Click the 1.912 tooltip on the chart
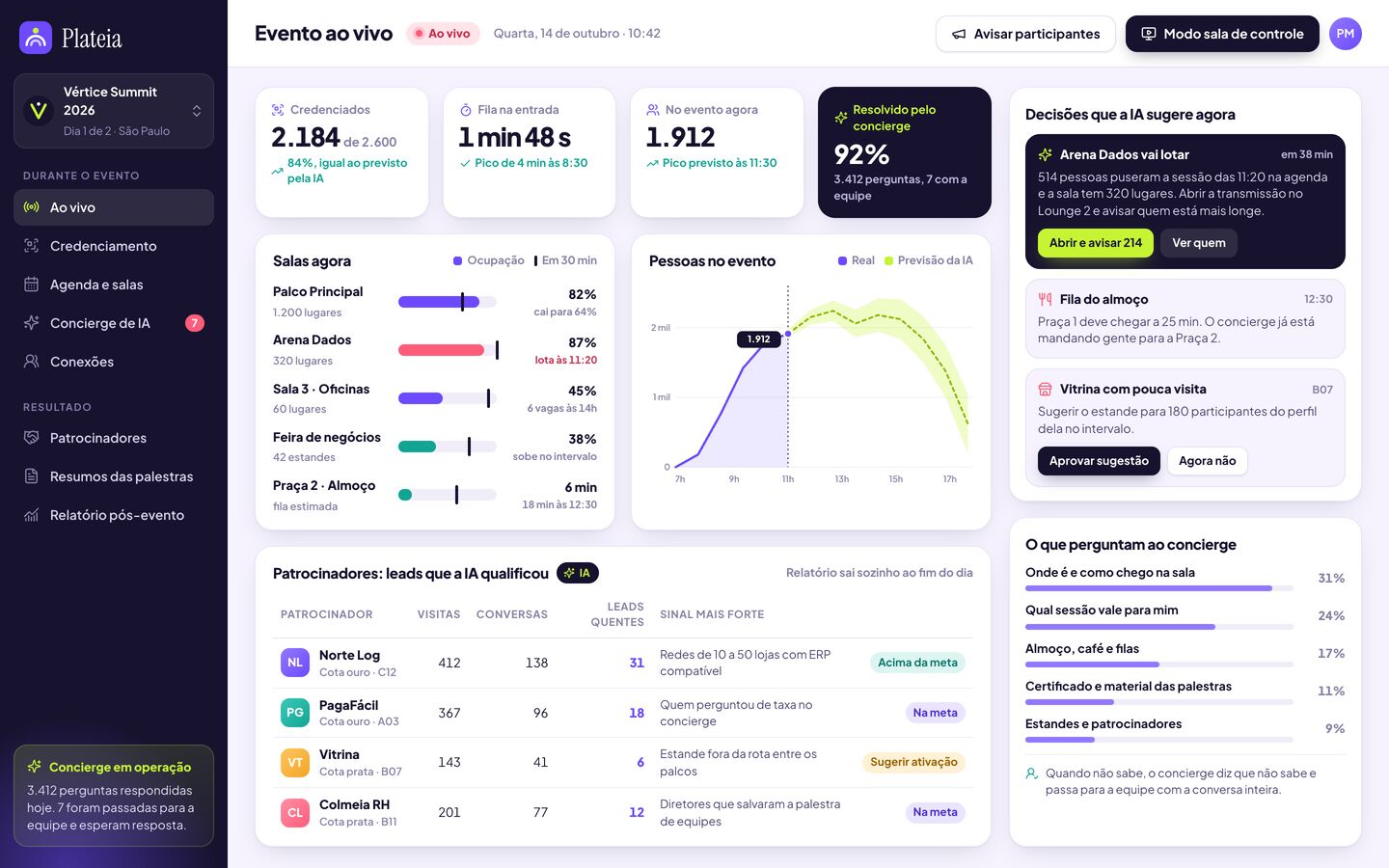1389x868 pixels. [x=759, y=339]
